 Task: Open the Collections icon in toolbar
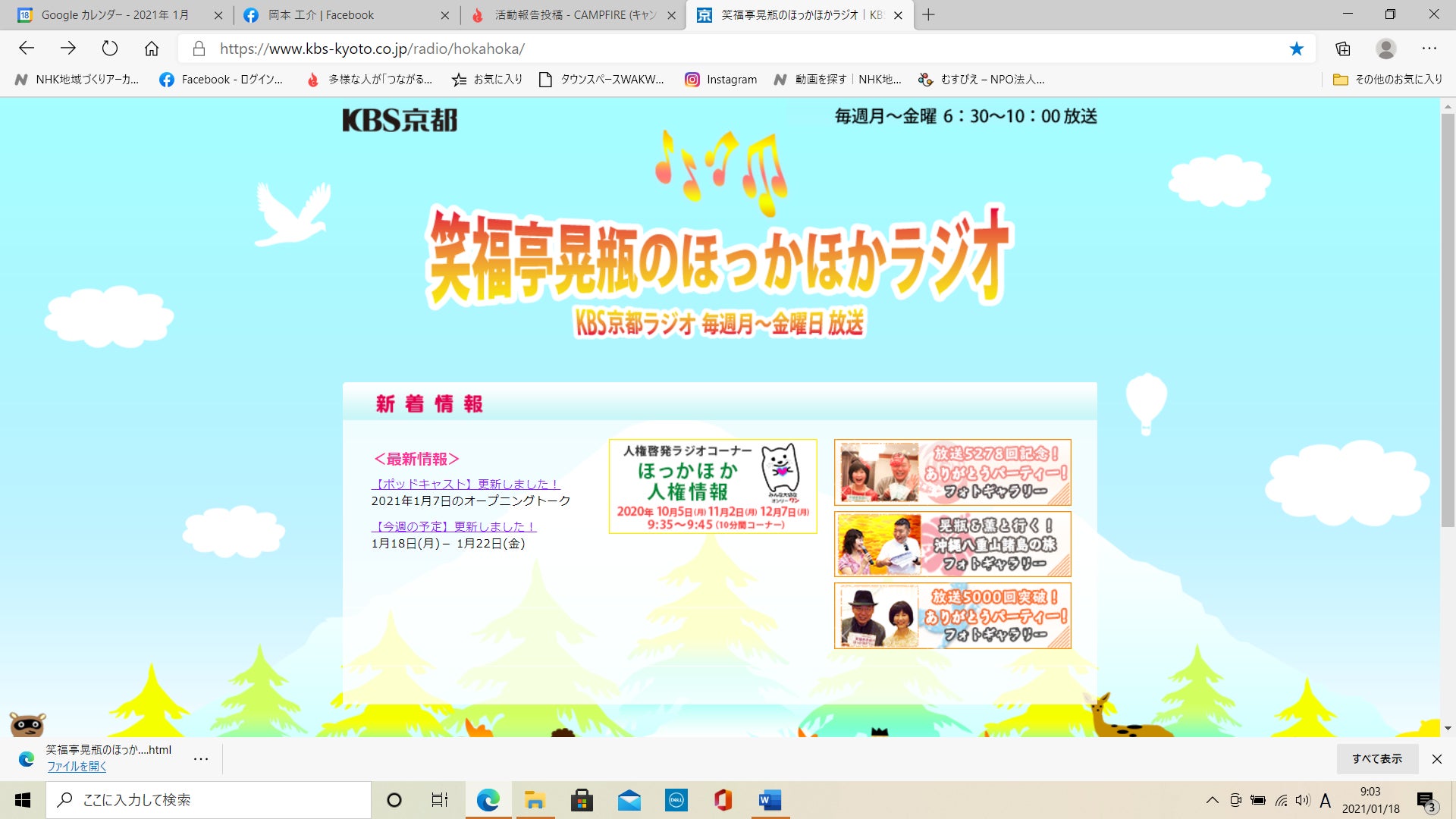click(1343, 49)
